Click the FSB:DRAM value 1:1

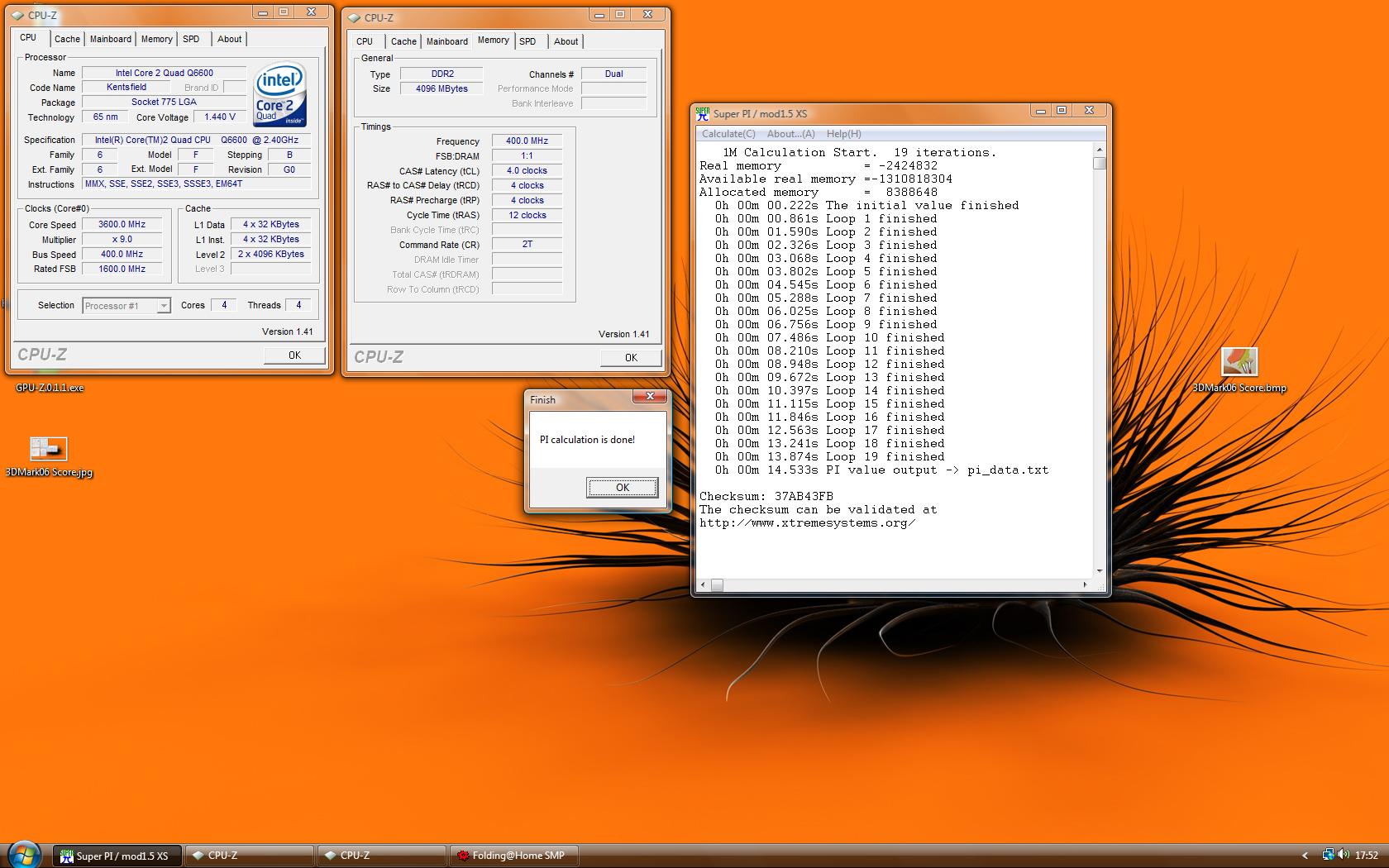coord(527,155)
